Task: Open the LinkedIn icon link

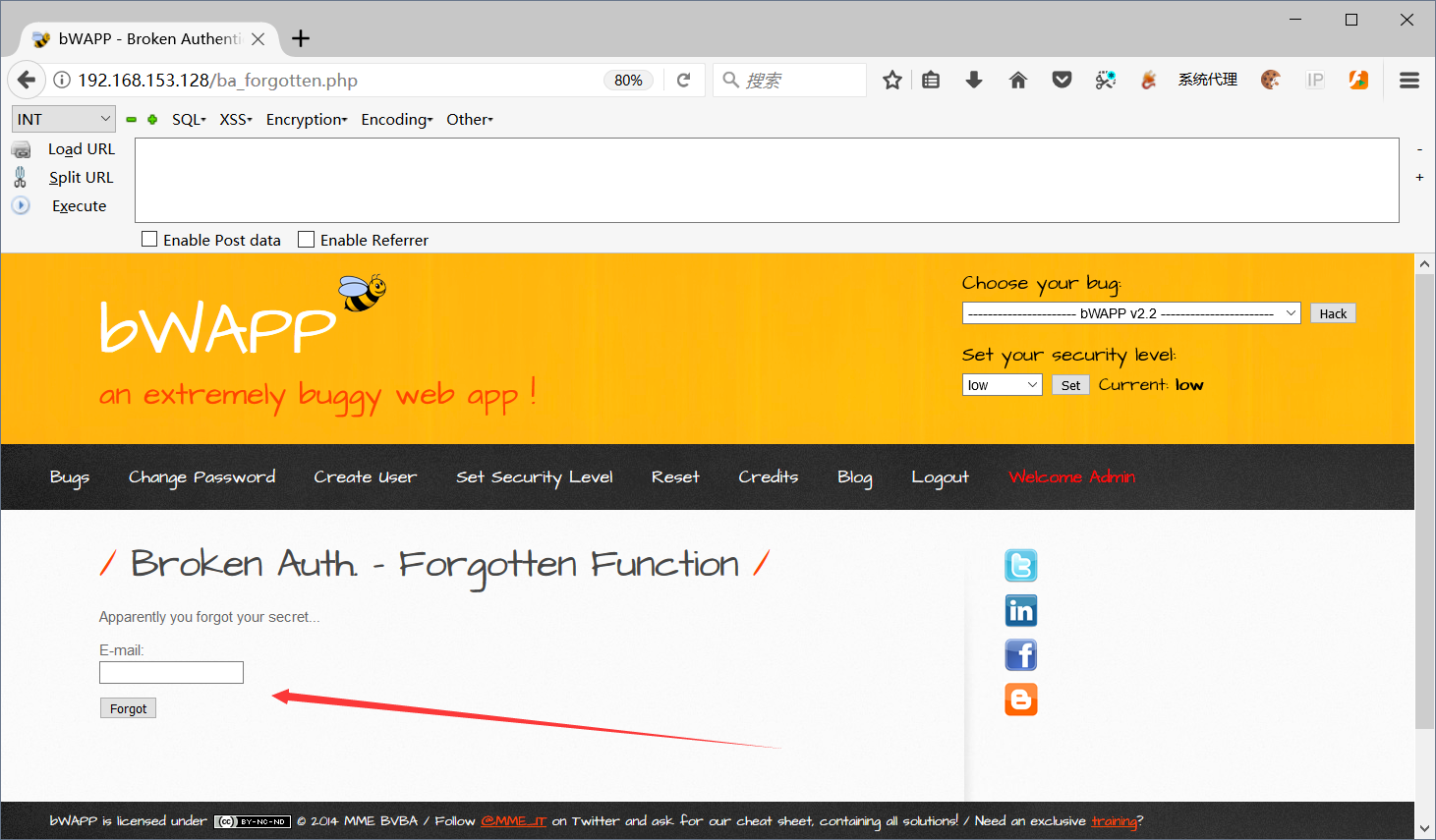Action: (x=1021, y=611)
